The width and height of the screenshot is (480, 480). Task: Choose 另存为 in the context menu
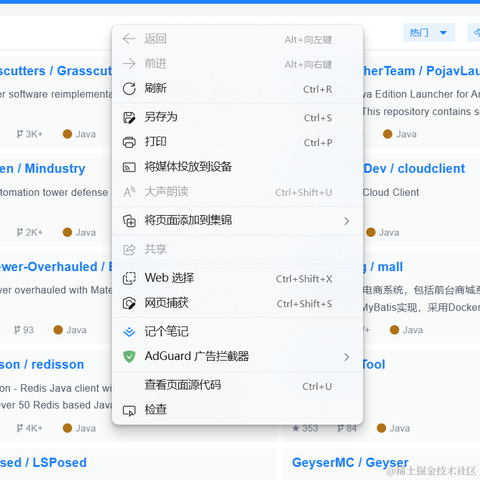click(237, 117)
